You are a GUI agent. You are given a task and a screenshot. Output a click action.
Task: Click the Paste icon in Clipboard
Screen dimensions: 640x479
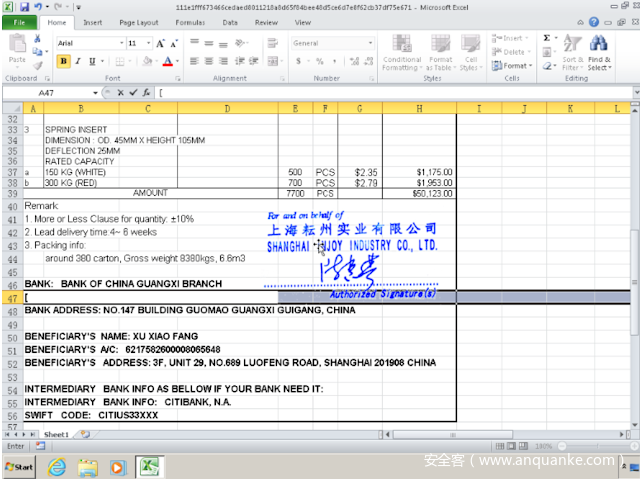click(17, 52)
